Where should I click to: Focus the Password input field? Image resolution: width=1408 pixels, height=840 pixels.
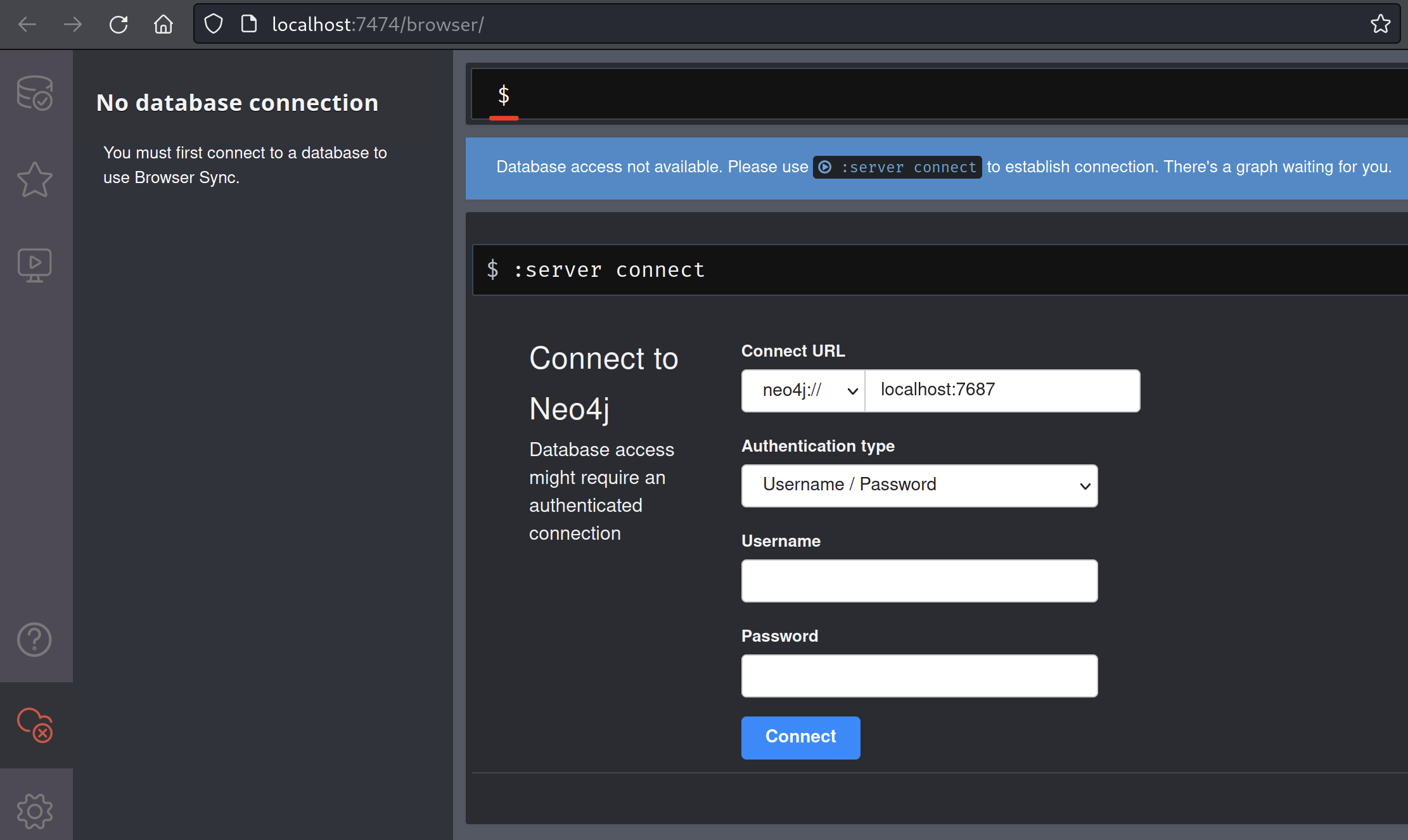919,675
